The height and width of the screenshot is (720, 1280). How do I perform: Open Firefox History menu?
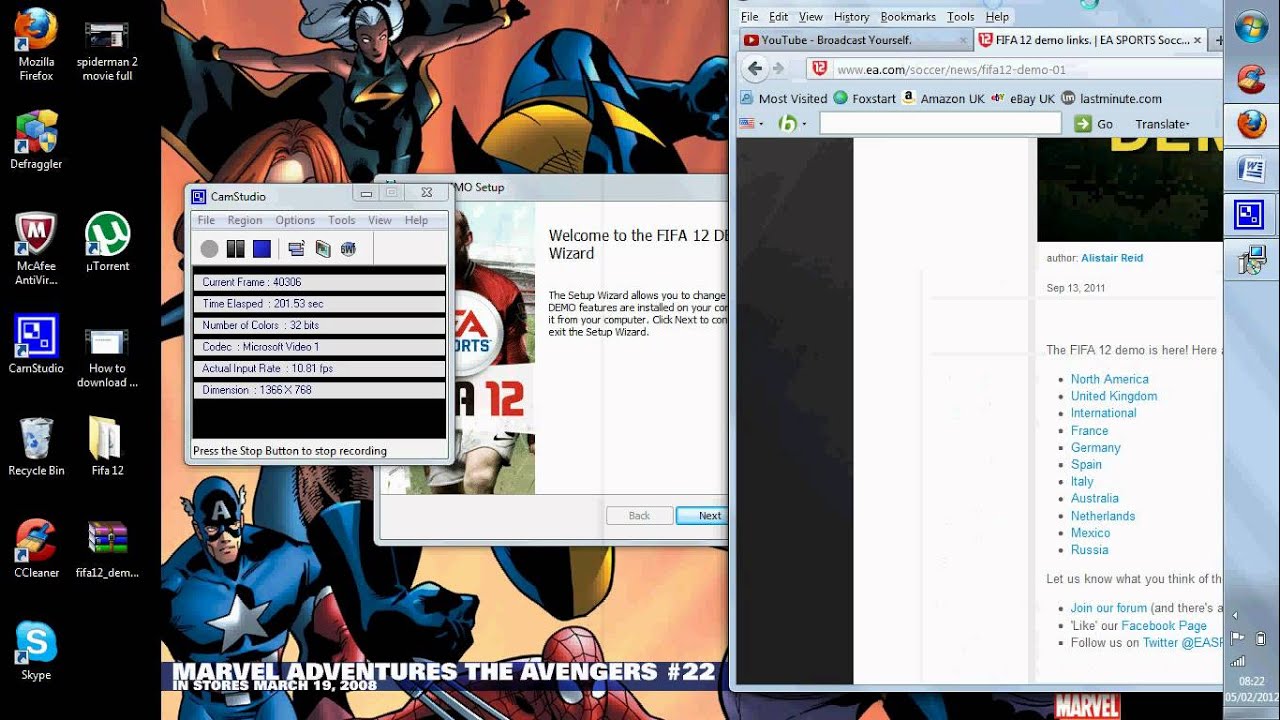tap(851, 17)
